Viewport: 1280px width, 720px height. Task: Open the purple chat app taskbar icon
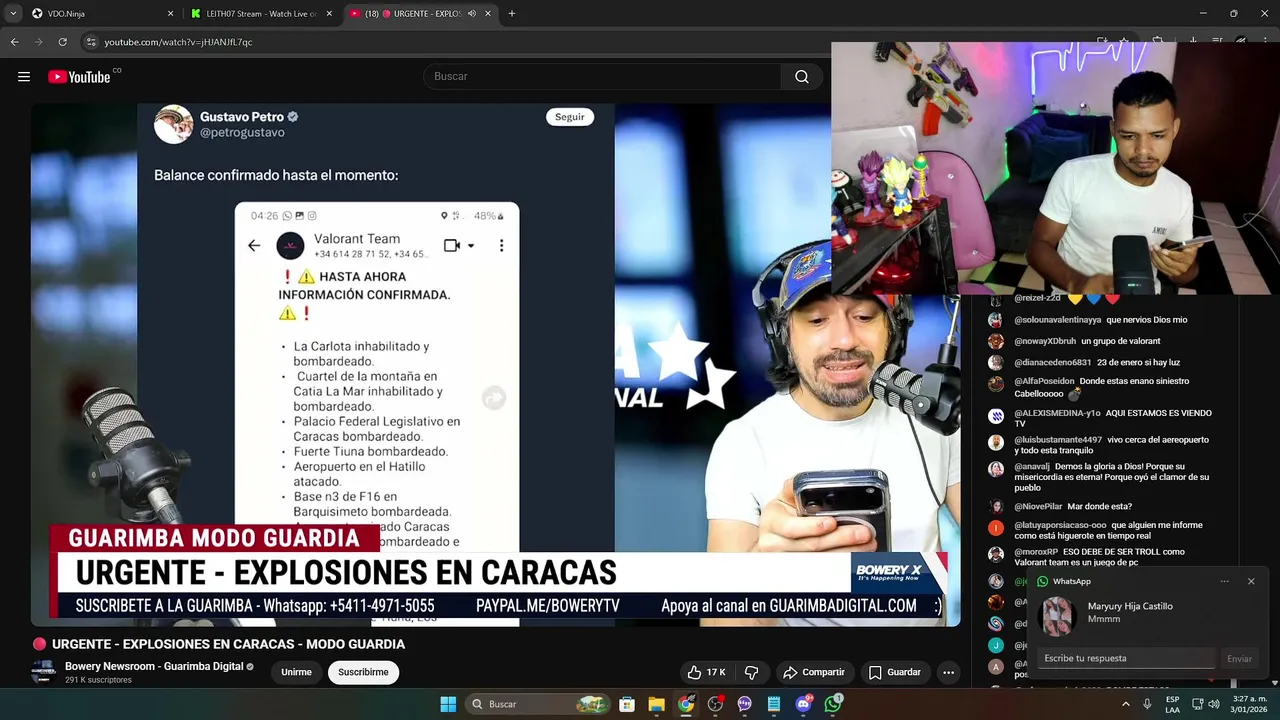tap(744, 704)
